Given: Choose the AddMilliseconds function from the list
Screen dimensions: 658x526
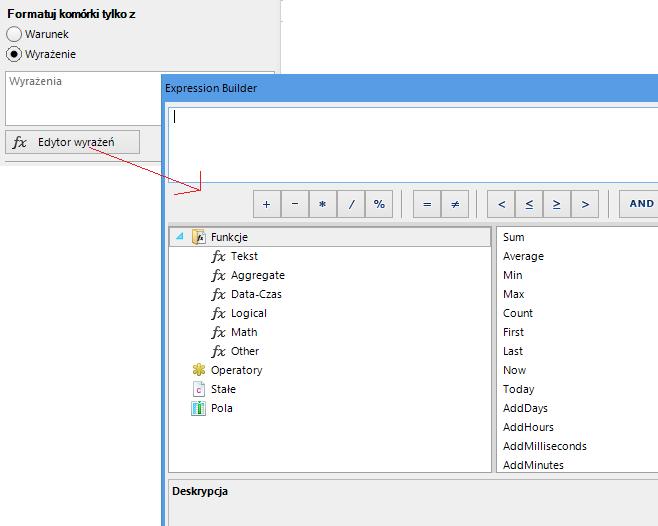Looking at the screenshot, I should click(545, 446).
